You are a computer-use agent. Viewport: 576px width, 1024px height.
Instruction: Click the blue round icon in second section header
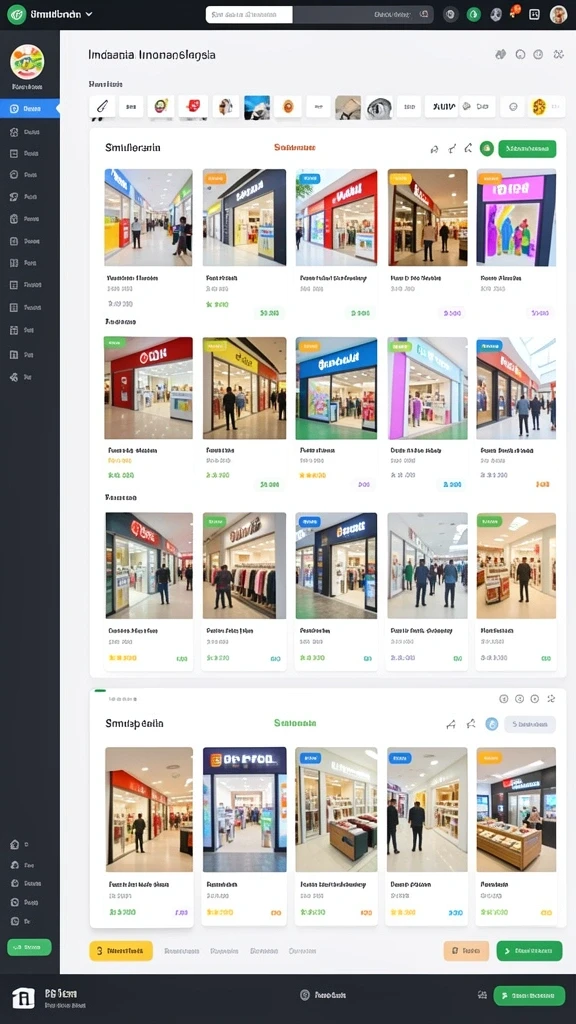click(x=492, y=724)
